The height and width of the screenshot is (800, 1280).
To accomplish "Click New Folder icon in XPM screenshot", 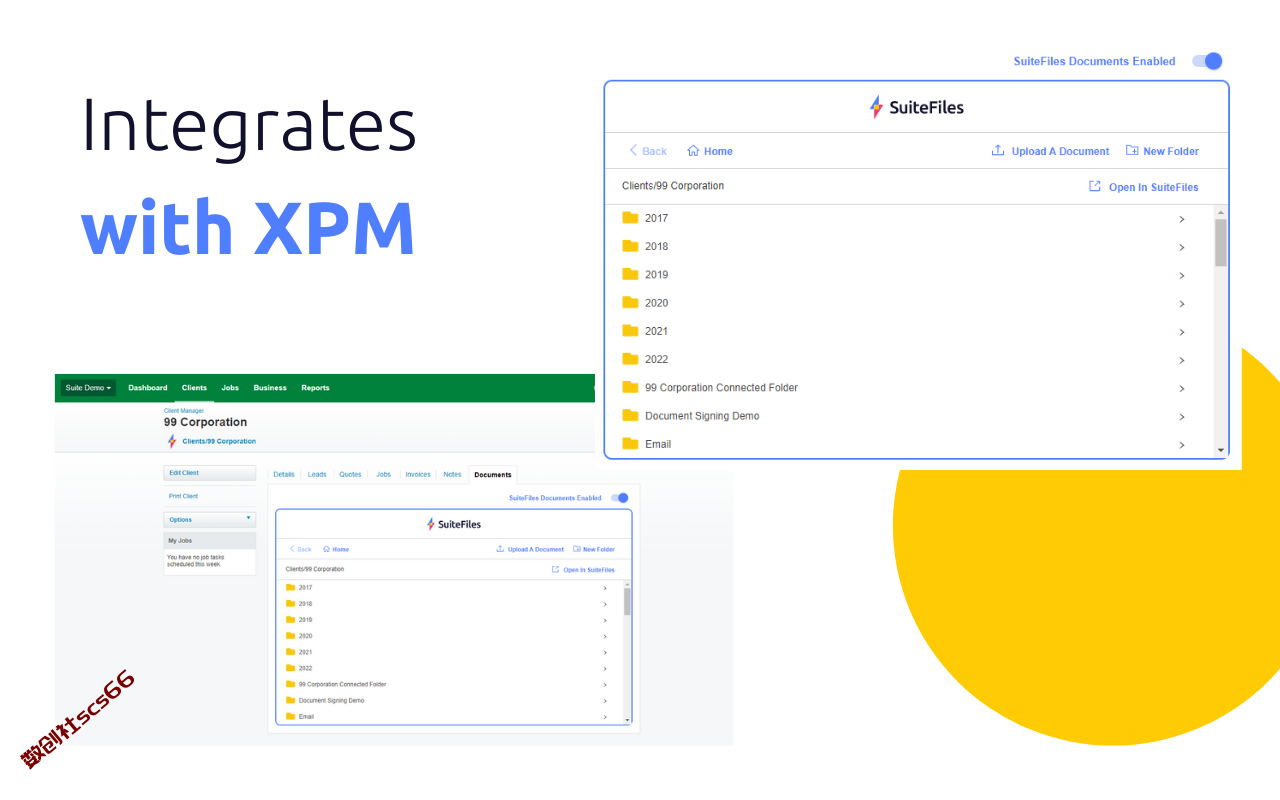I will [576, 549].
